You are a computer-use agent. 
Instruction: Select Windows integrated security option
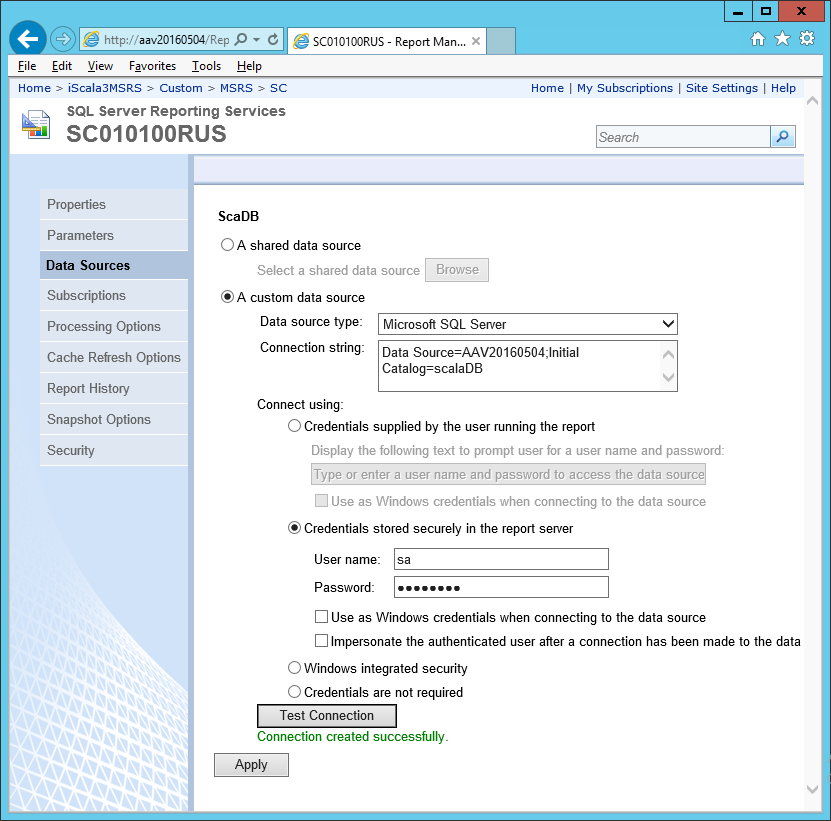click(x=294, y=668)
